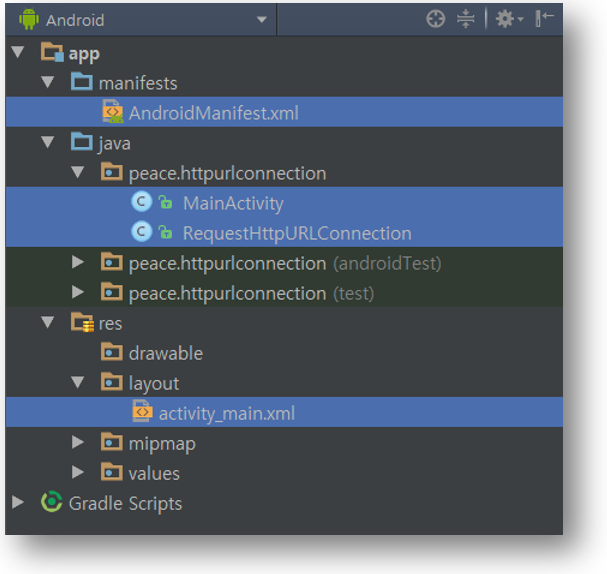Select the main peace.httpurlconnection package label
Viewport: 607px width, 574px height.
228,173
